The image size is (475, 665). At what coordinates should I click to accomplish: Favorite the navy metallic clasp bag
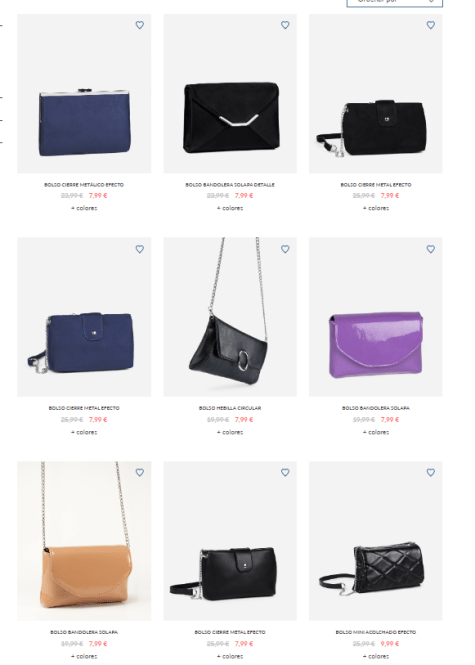point(140,25)
